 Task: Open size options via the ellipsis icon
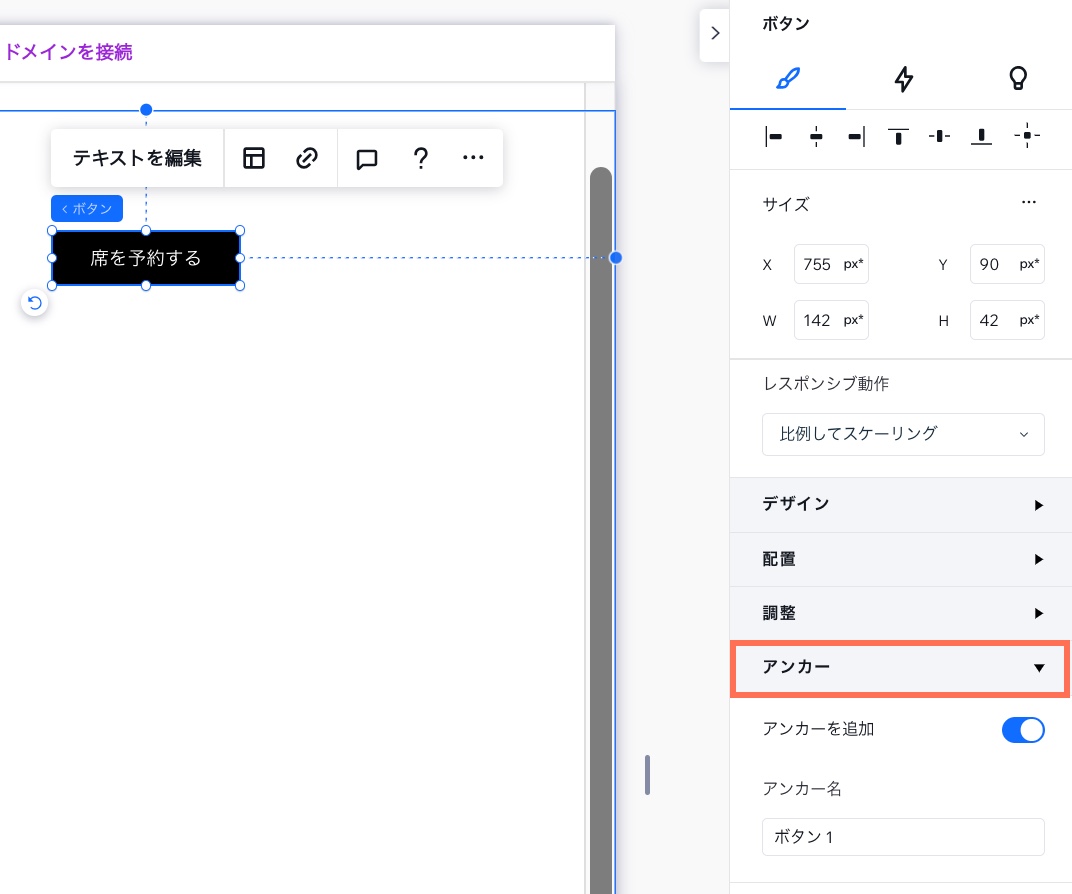pyautogui.click(x=1029, y=202)
